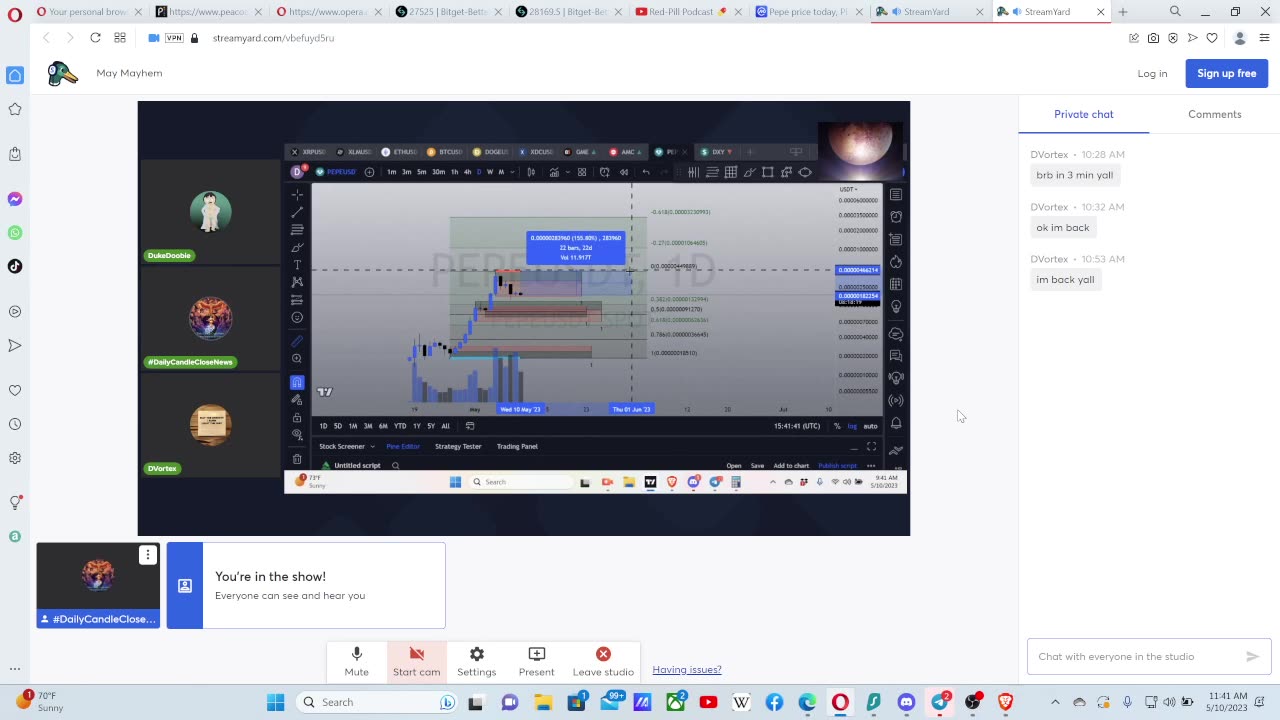Screen dimensions: 1280x720
Task: Mute audio on the active StreamYard tab
Action: click(x=1017, y=12)
